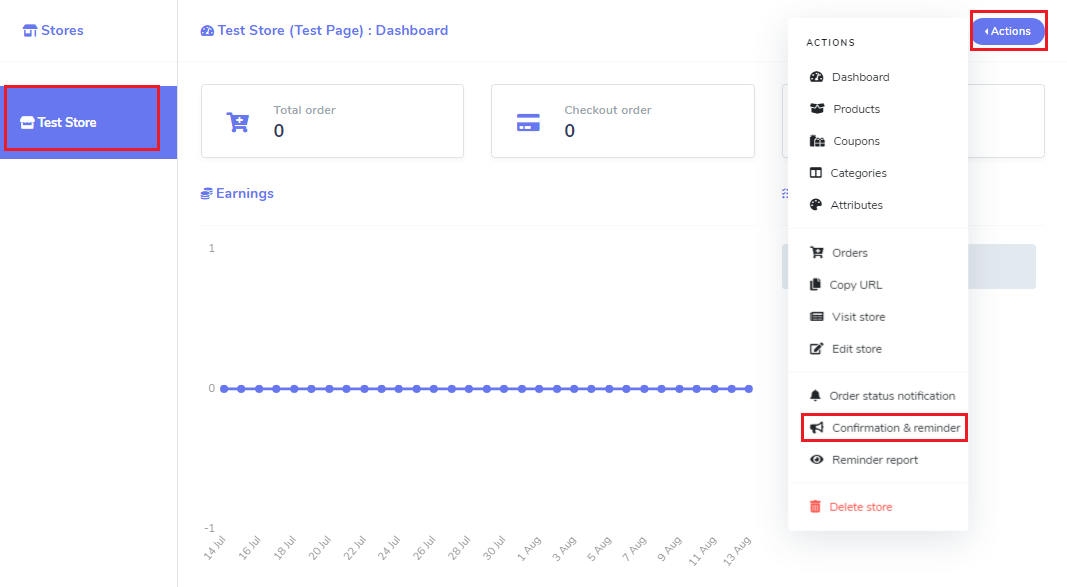Click the Edit store pencil icon
The height and width of the screenshot is (587, 1067).
click(816, 349)
